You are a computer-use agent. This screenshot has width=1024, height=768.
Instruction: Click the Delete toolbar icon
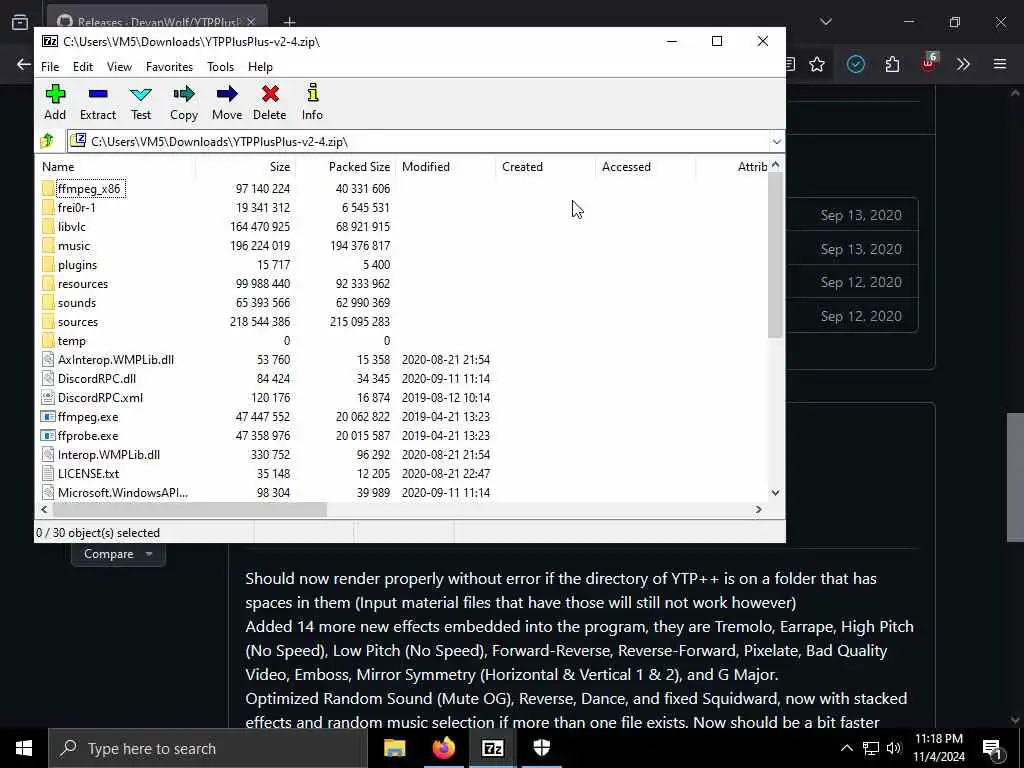point(270,102)
